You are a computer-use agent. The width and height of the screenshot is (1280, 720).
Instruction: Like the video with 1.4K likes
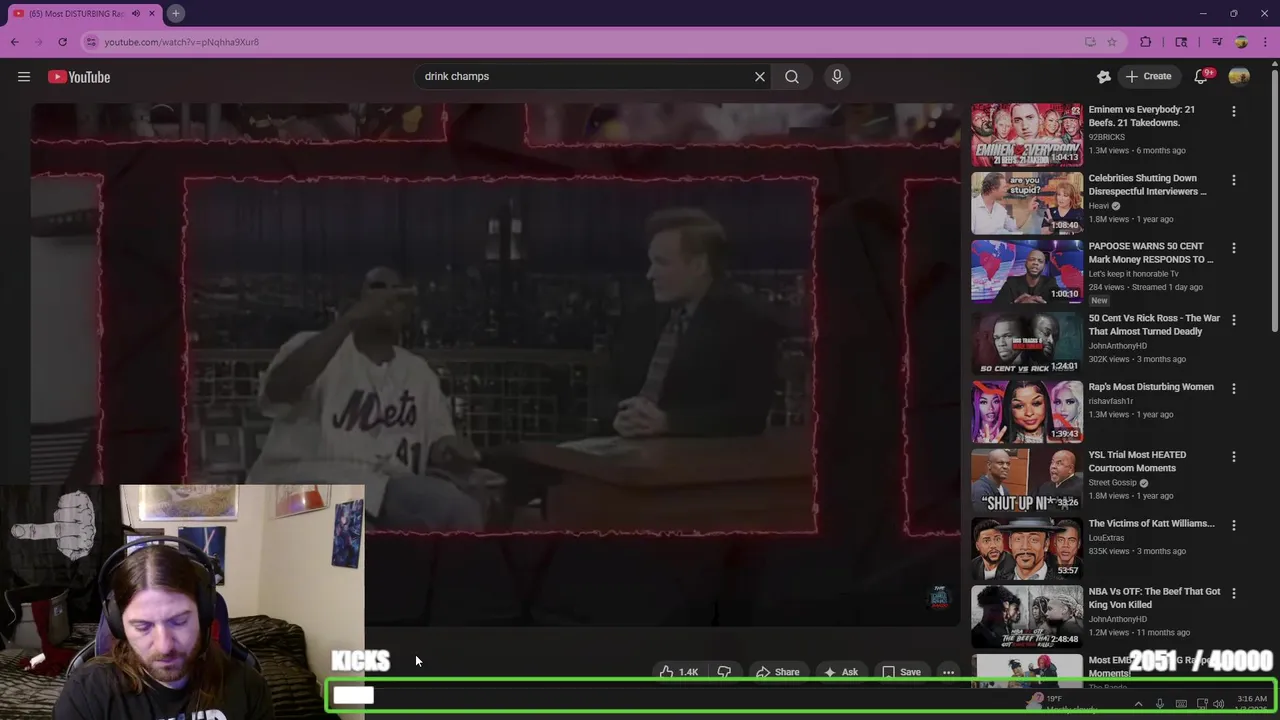(679, 672)
